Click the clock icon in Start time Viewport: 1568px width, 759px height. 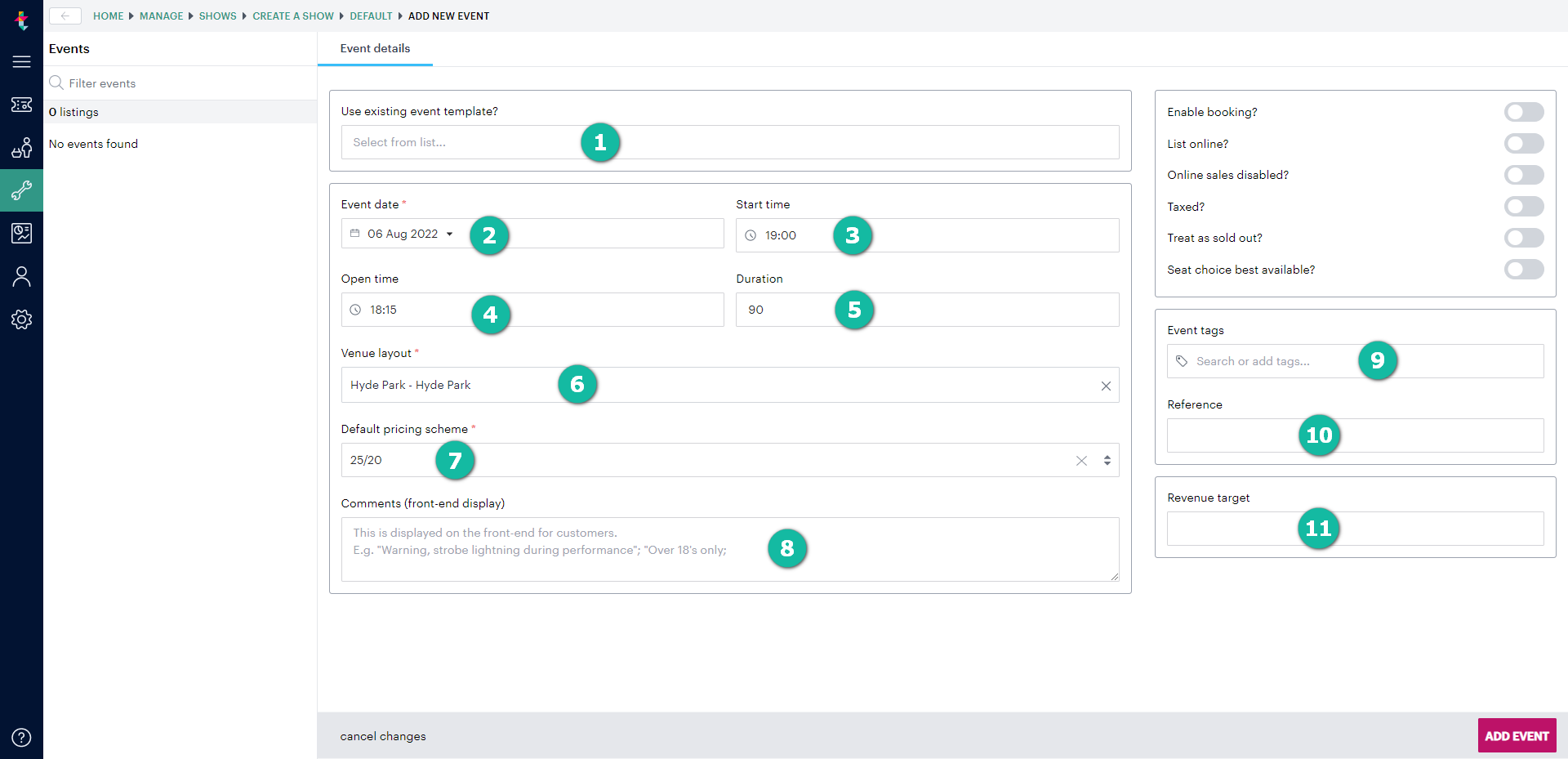(751, 235)
